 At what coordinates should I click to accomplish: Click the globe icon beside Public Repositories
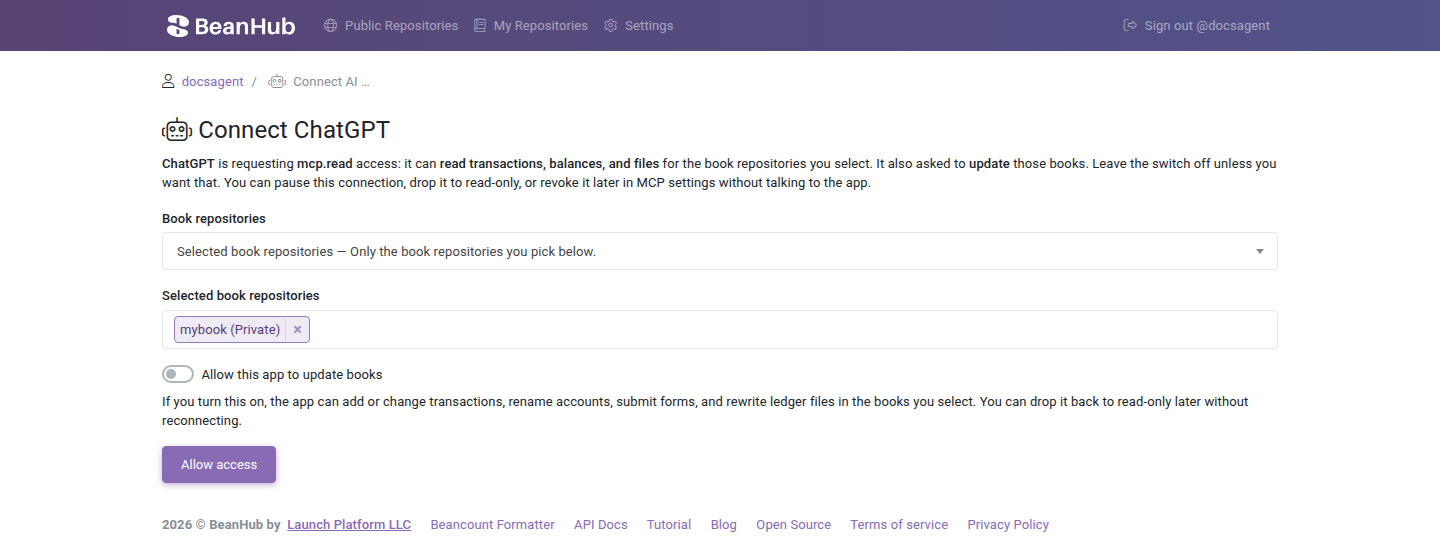pyautogui.click(x=331, y=26)
